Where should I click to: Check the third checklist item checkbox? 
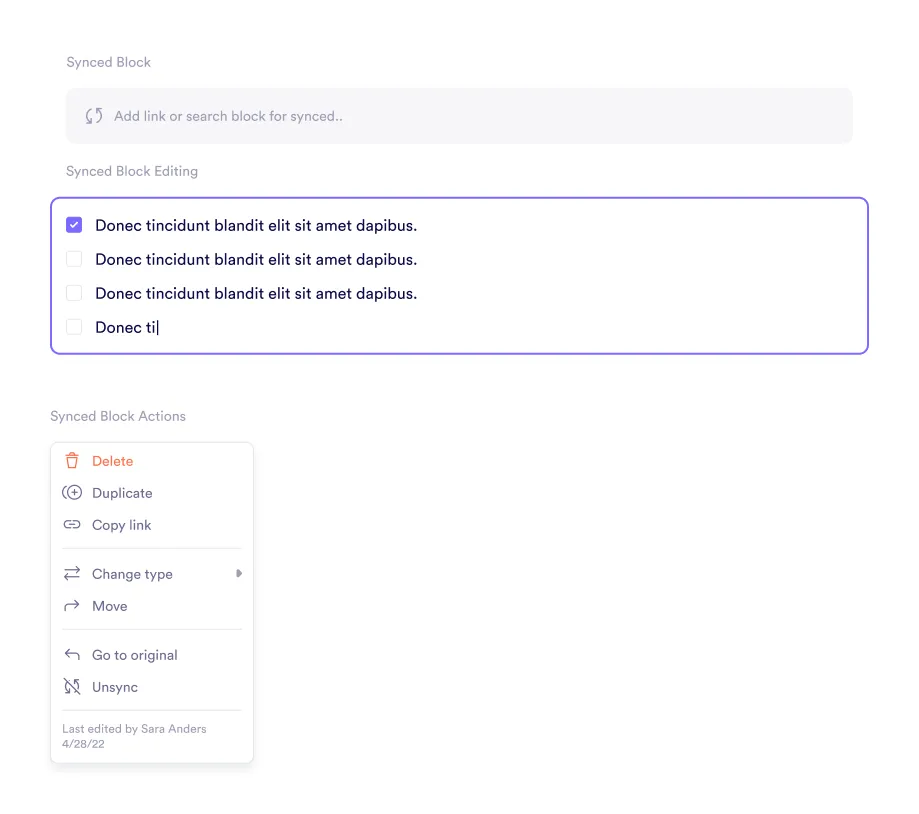(74, 293)
